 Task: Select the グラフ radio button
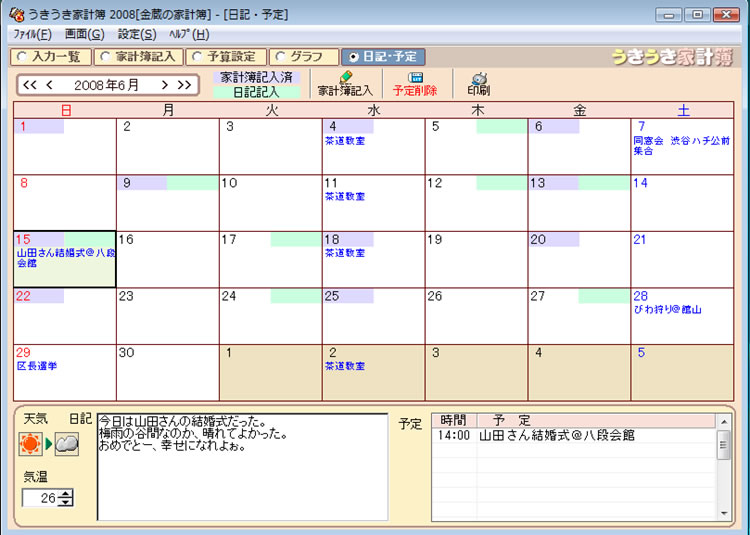[280, 56]
